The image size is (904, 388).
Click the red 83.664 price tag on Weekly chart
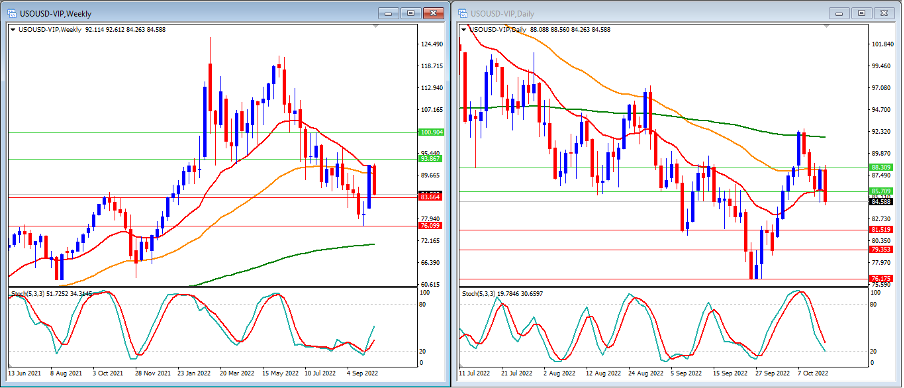point(431,198)
